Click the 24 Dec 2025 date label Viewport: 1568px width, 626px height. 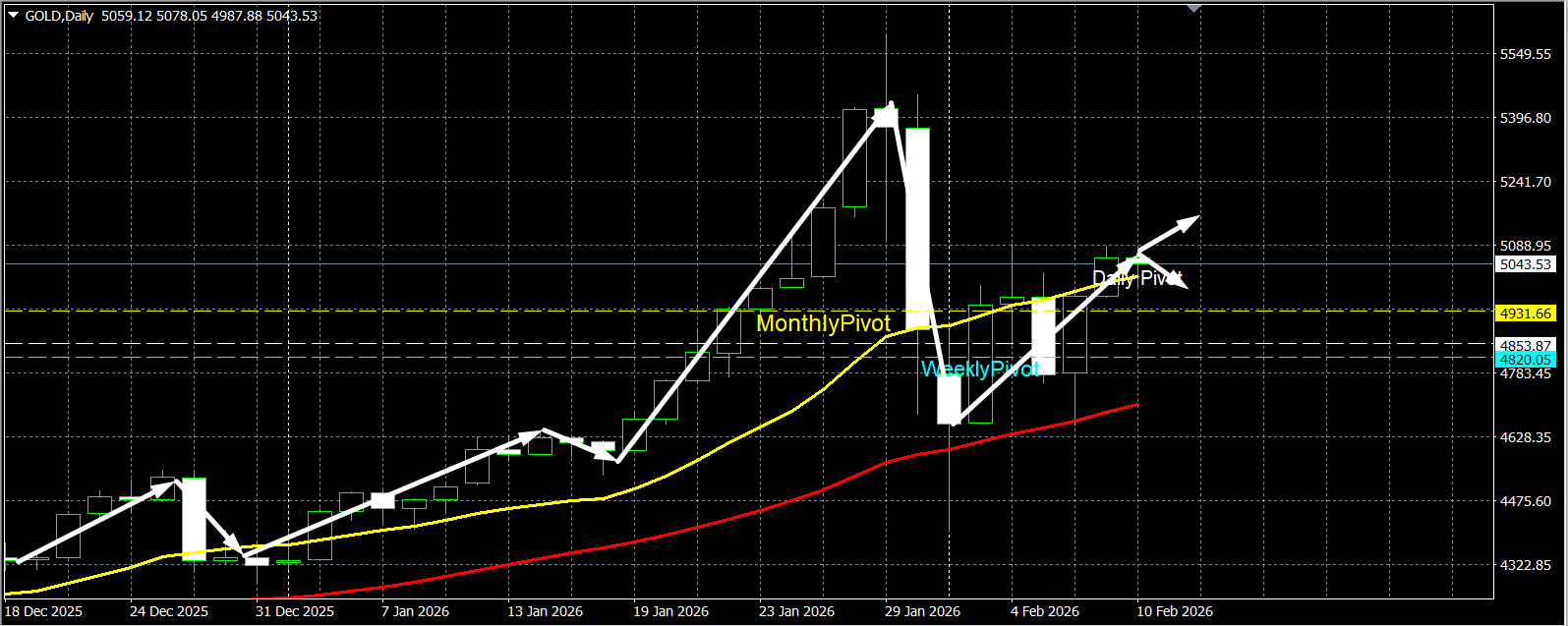coord(169,611)
